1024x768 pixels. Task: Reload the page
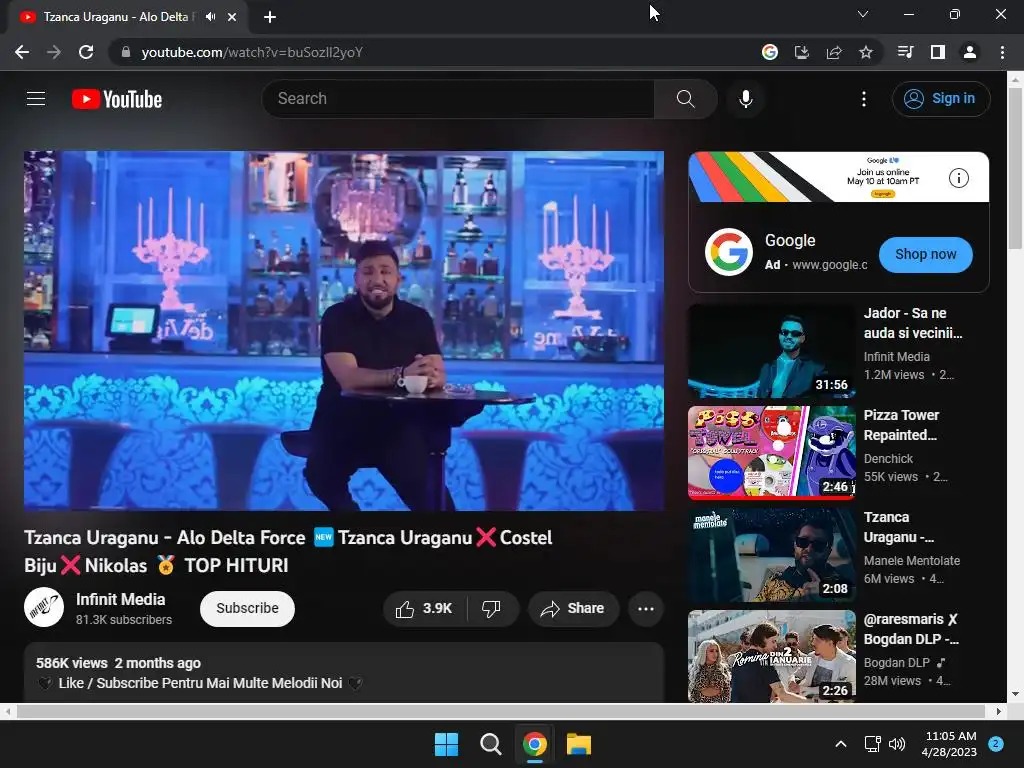click(86, 52)
